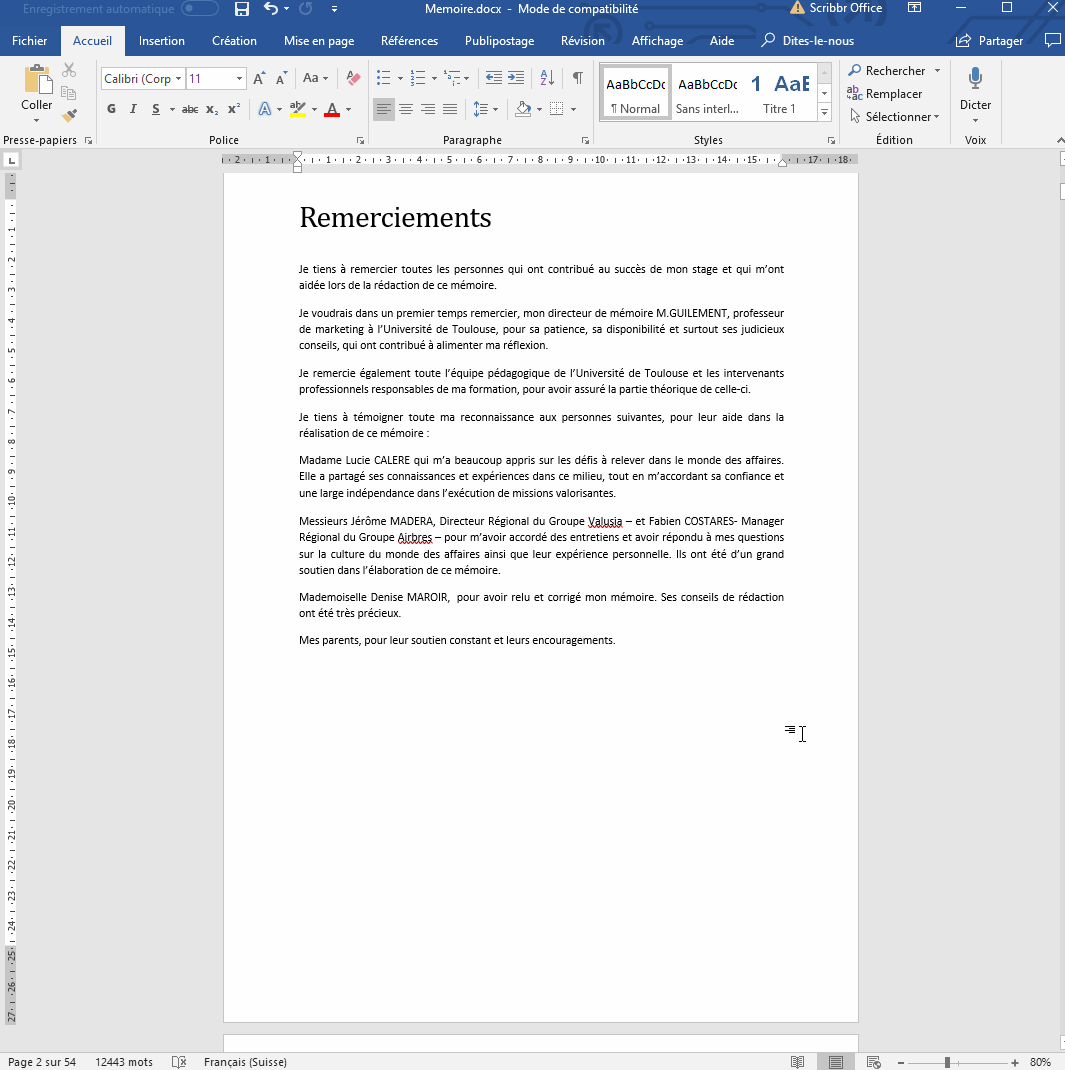The height and width of the screenshot is (1070, 1065).
Task: Undo the last action
Action: pyautogui.click(x=271, y=9)
